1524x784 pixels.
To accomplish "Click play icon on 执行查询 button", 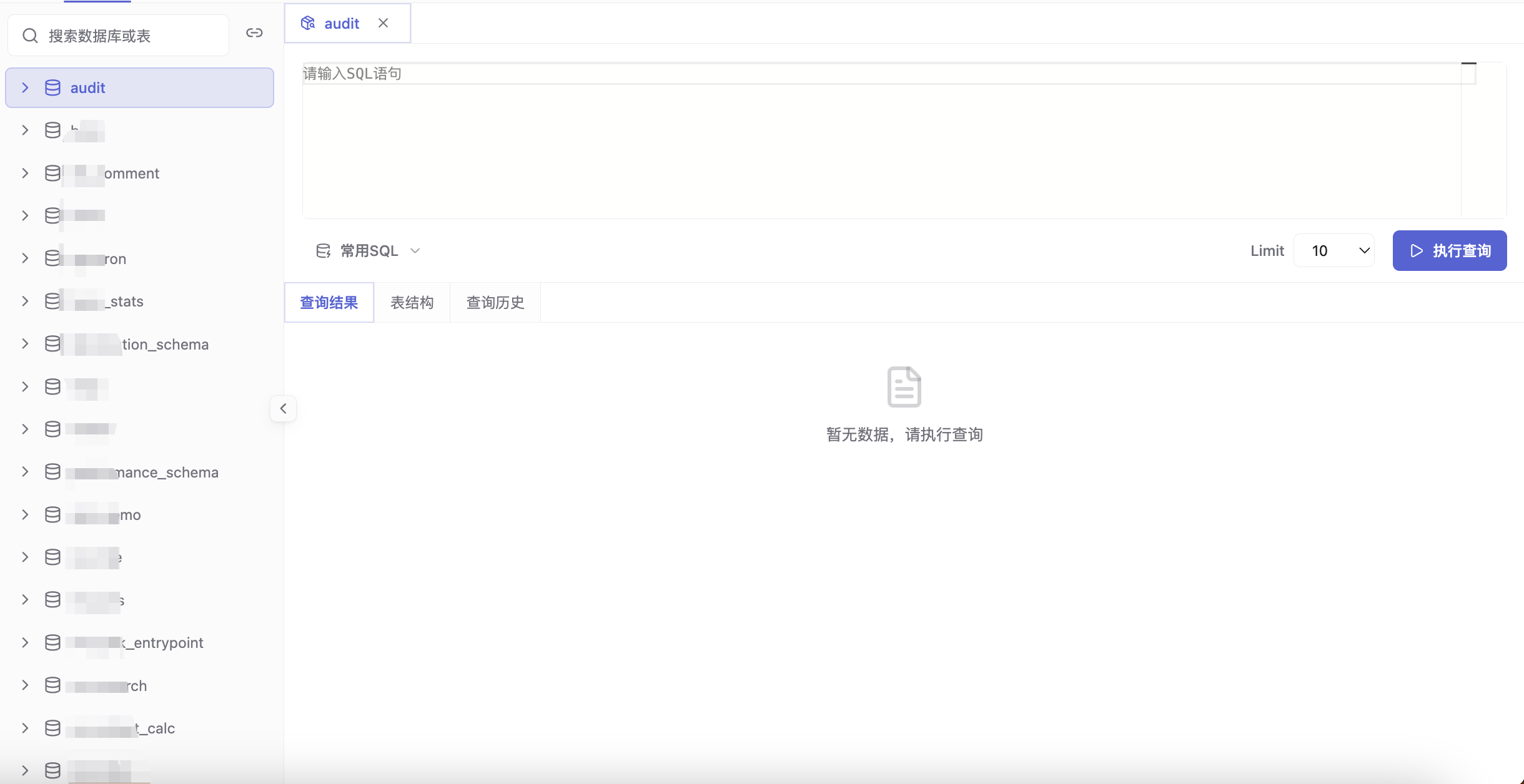I will pos(1417,251).
